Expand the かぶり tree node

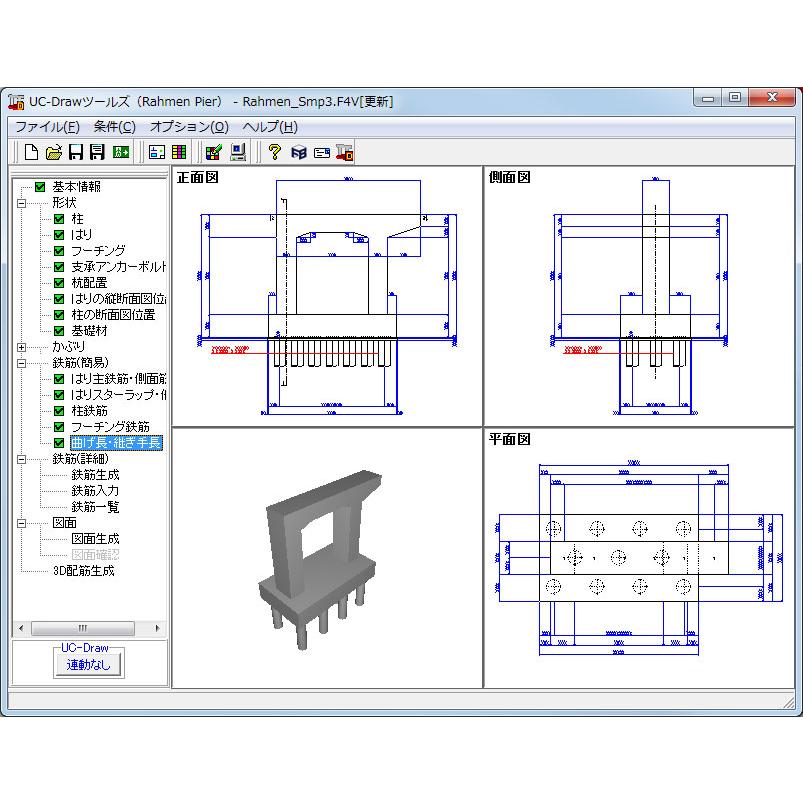pos(22,347)
